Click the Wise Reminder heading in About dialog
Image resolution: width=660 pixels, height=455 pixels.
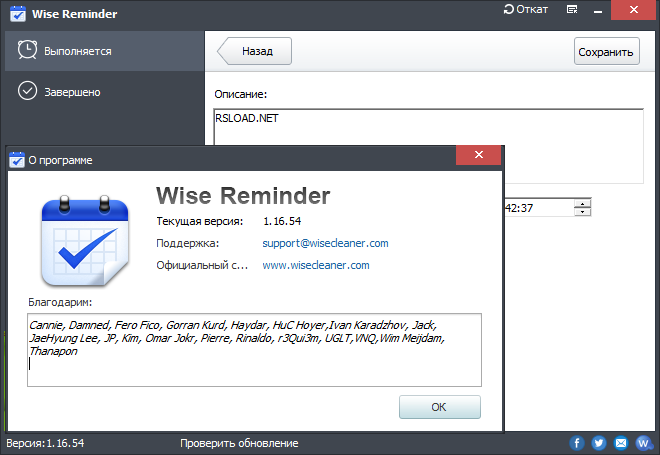(243, 196)
